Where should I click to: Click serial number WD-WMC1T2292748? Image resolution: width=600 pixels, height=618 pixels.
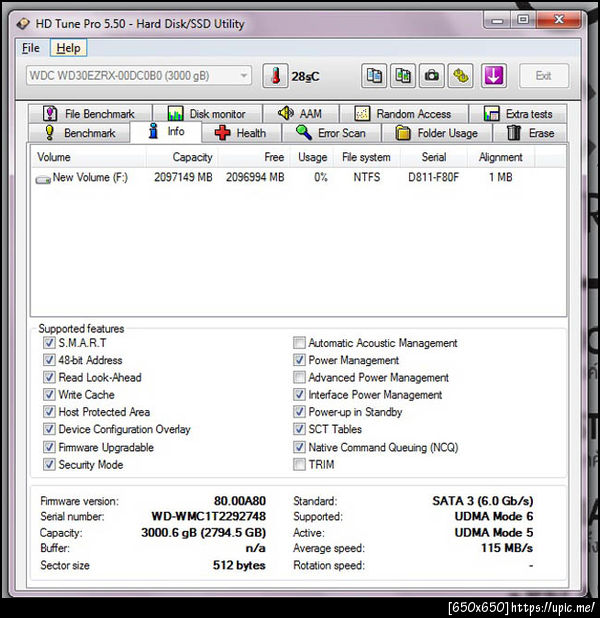point(209,516)
